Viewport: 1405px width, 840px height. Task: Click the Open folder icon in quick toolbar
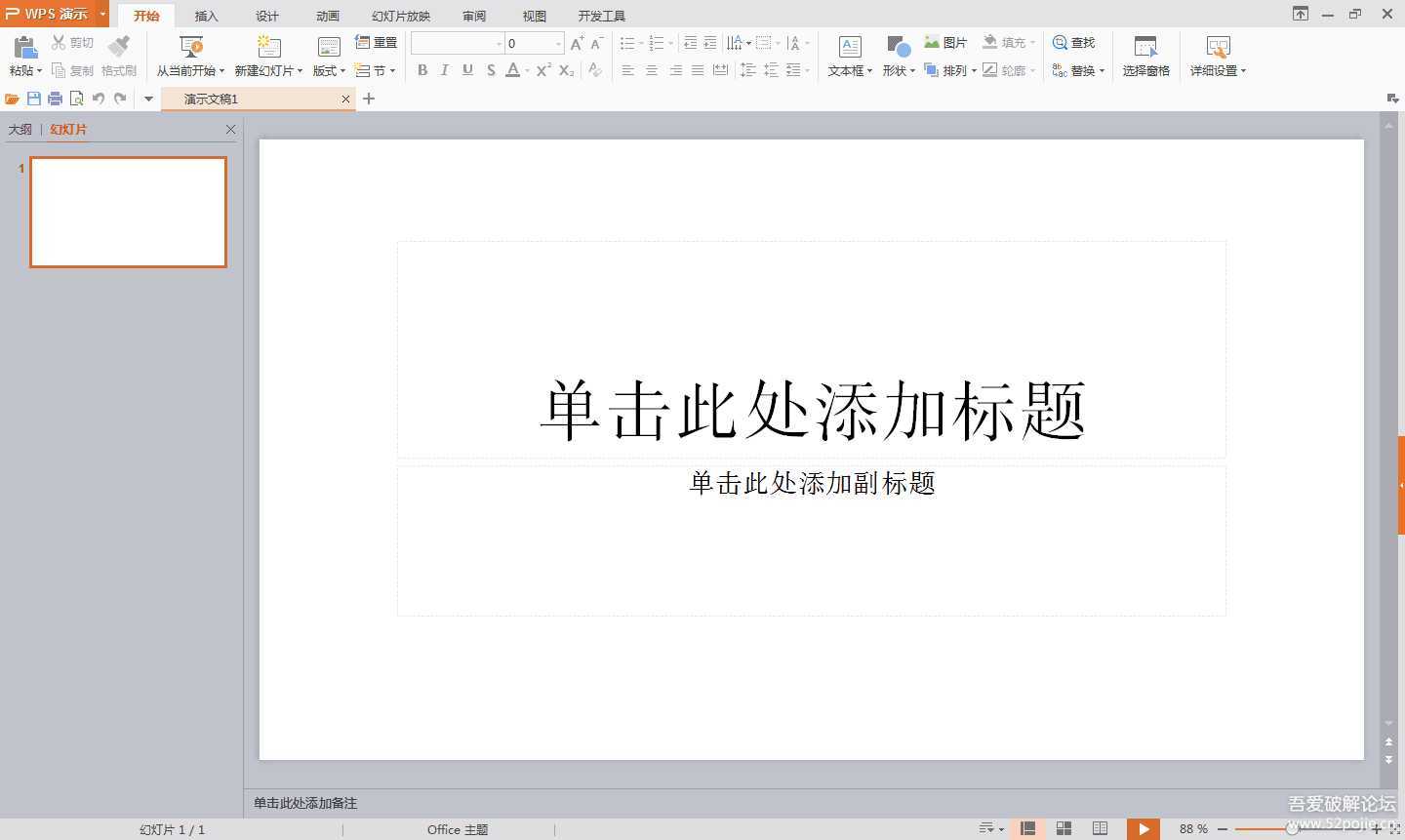[x=12, y=99]
